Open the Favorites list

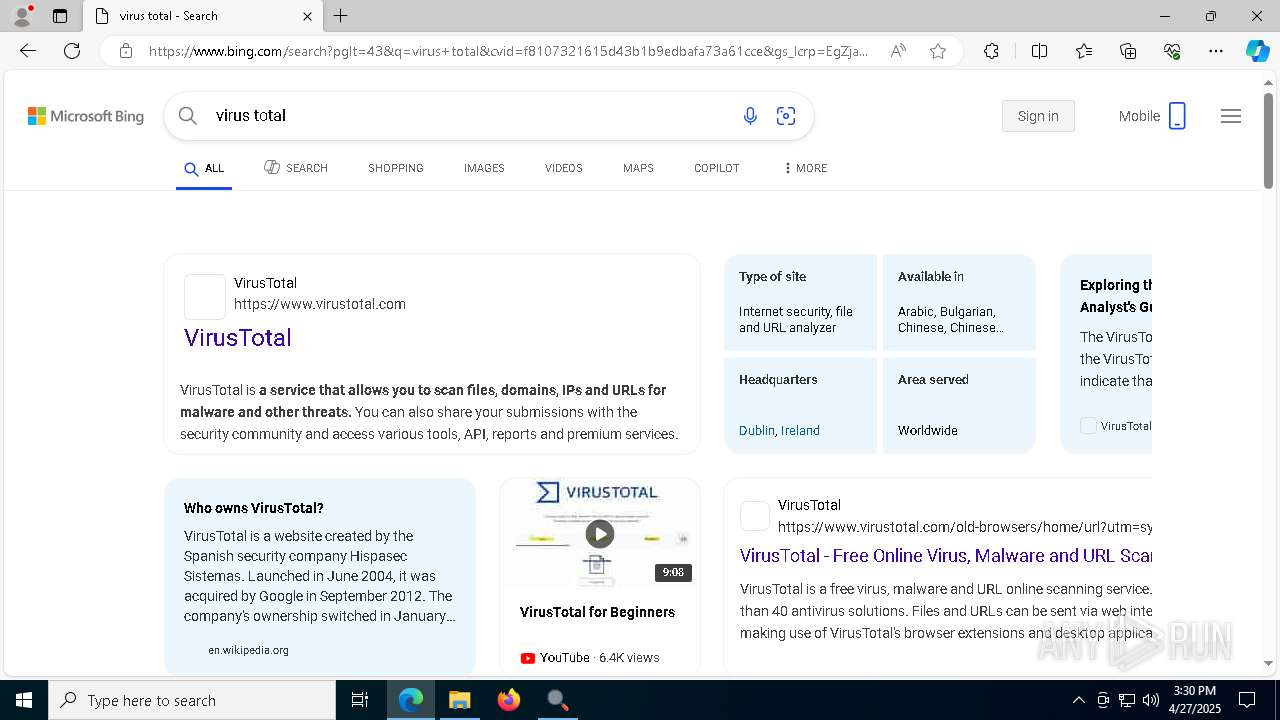tap(1084, 51)
